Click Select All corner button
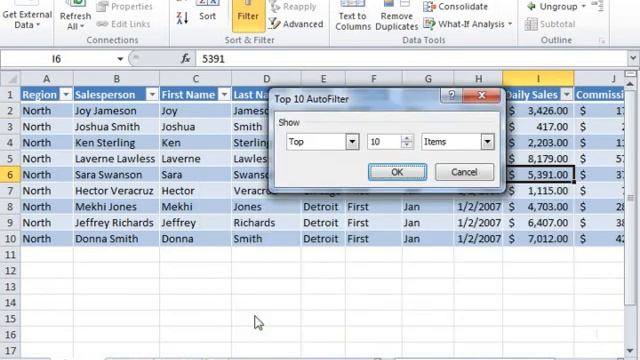 (10, 78)
